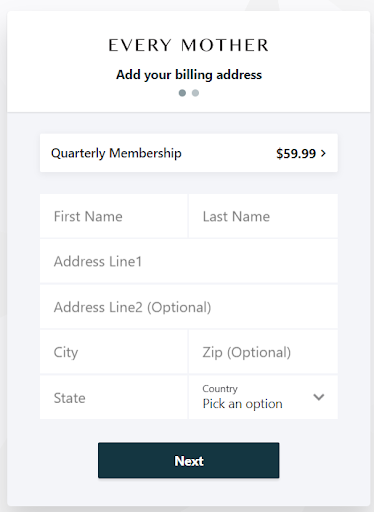The height and width of the screenshot is (512, 374).
Task: Click the Quarterly Membership title text
Action: pos(116,153)
